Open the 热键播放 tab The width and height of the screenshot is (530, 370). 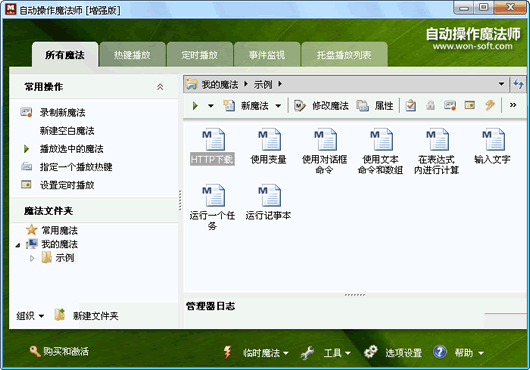point(132,55)
